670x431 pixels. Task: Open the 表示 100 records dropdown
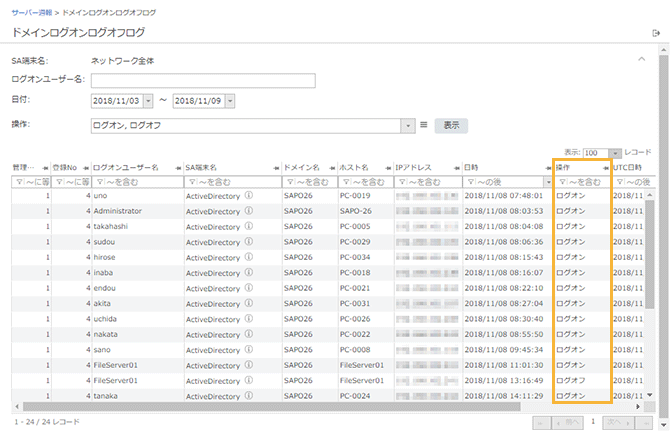[615, 153]
